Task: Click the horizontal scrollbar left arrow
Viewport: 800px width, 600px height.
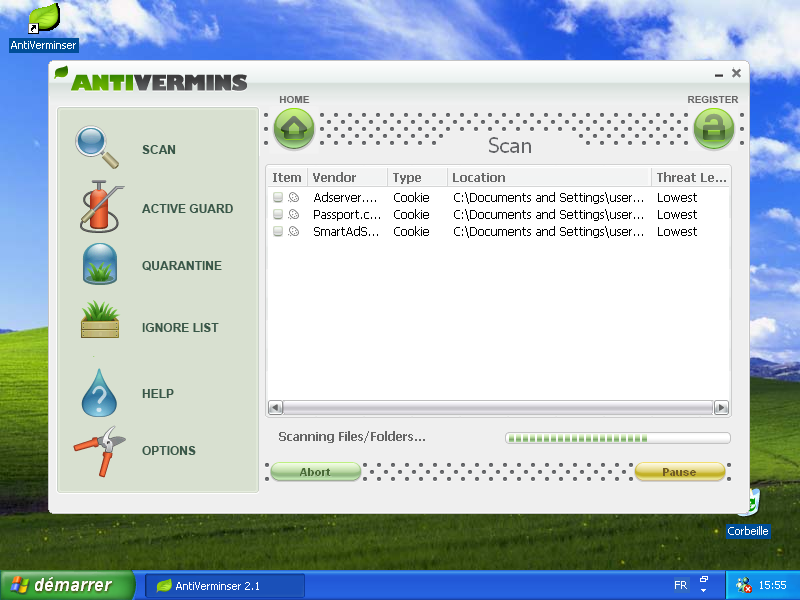Action: (276, 408)
